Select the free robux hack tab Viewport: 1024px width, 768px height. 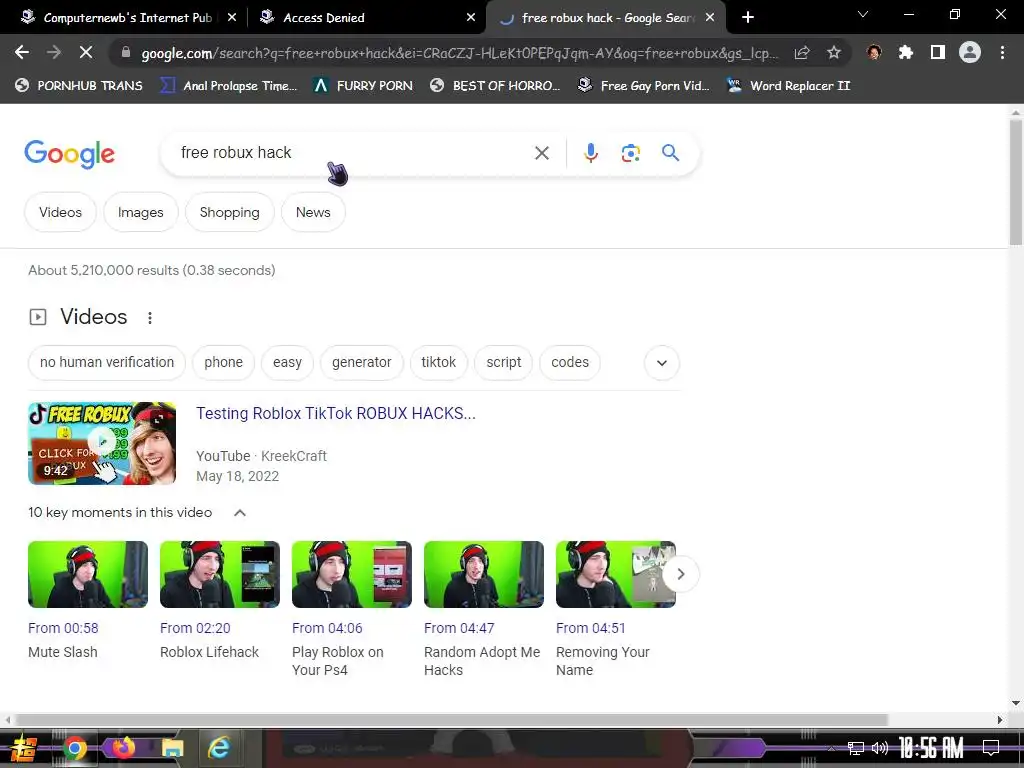point(604,18)
